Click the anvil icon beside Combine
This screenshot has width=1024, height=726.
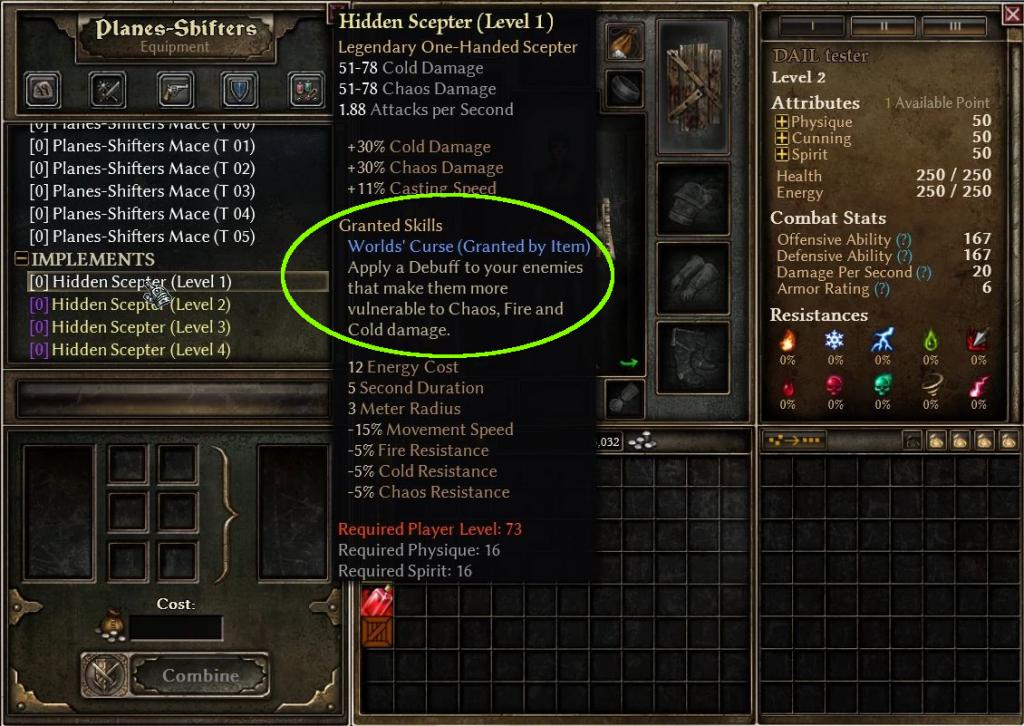[104, 675]
